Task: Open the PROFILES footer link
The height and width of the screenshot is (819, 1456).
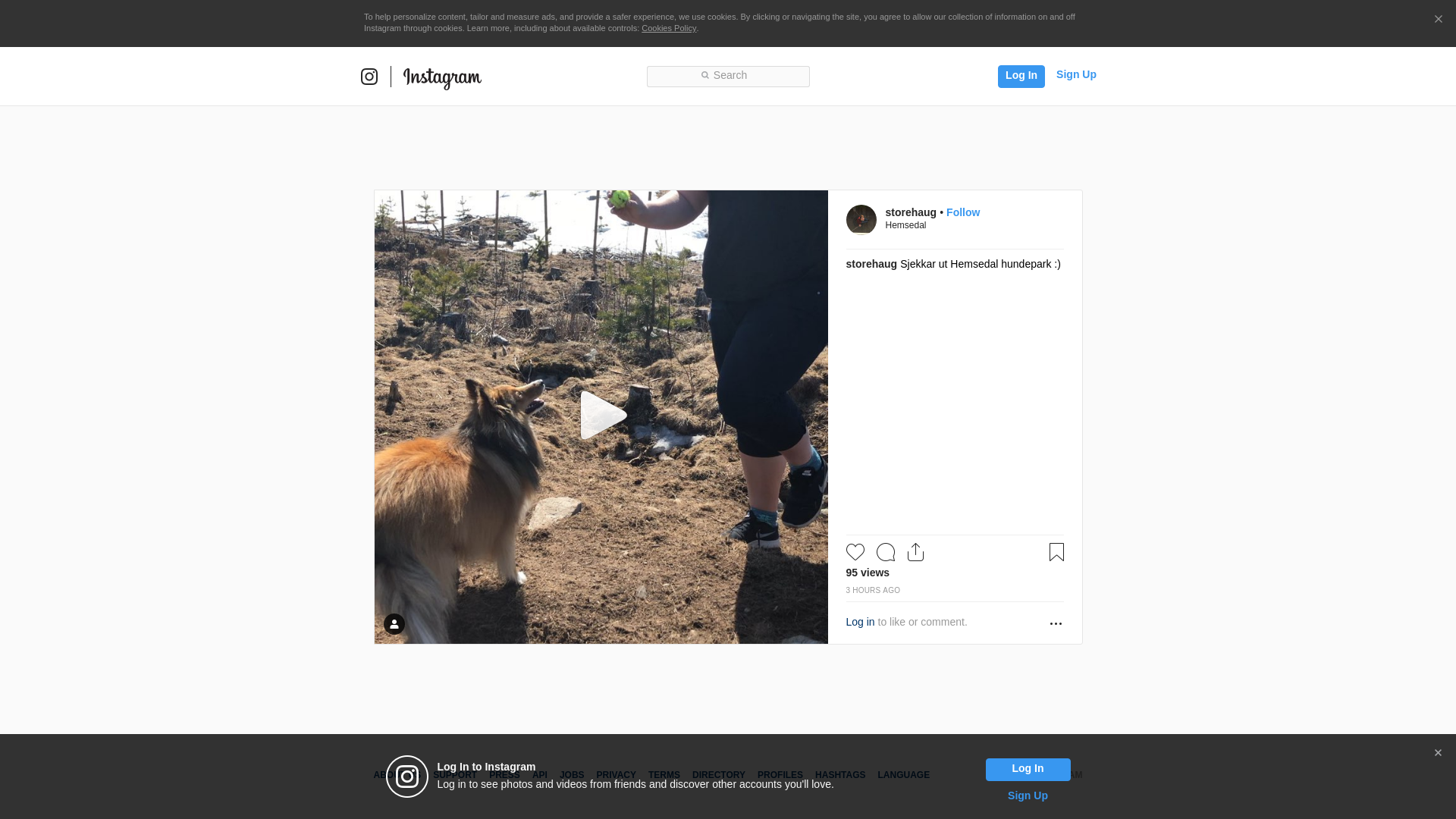Action: pos(780,775)
